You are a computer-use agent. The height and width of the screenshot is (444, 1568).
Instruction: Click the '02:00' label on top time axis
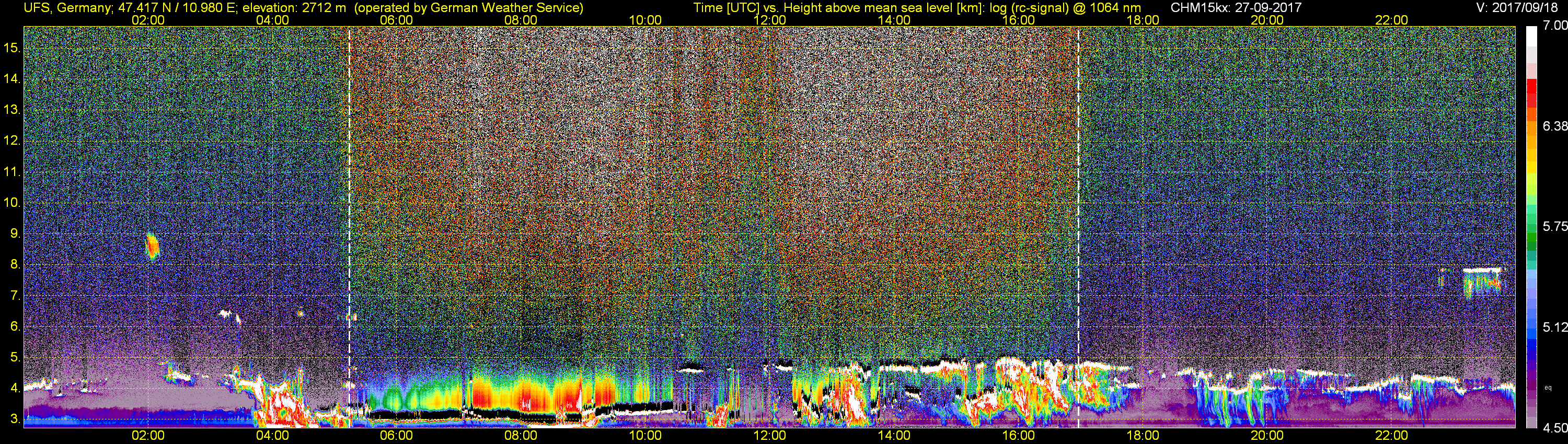pyautogui.click(x=148, y=20)
